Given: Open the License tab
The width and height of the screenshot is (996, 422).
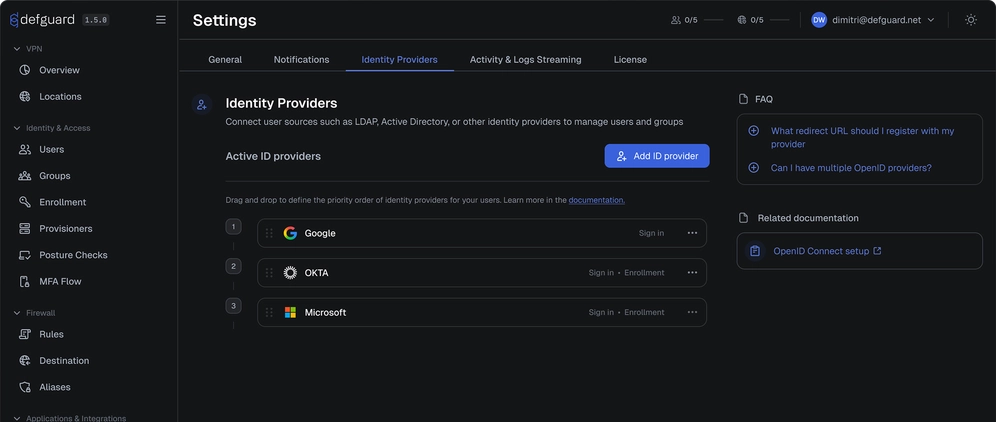Looking at the screenshot, I should [630, 60].
